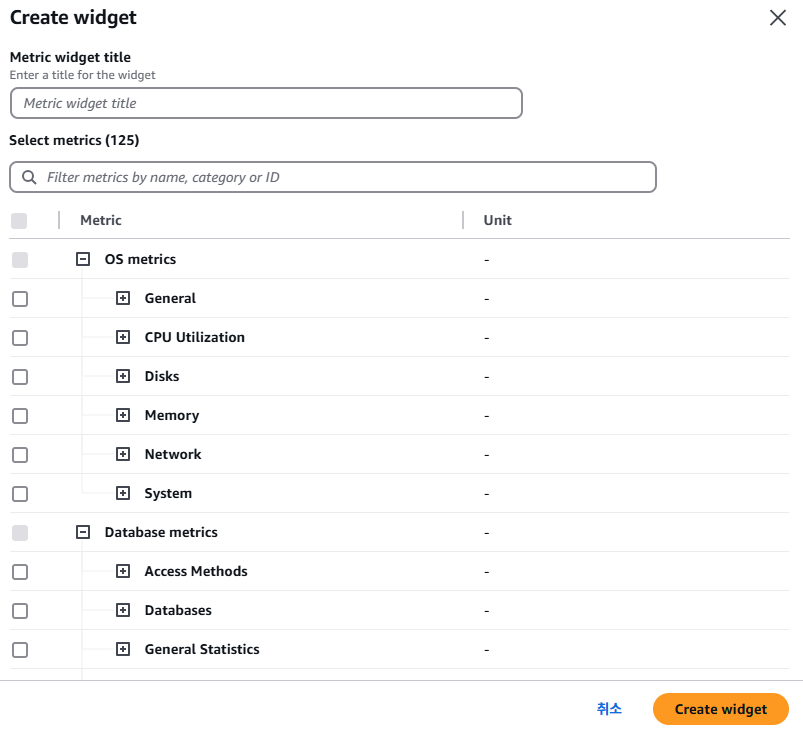Click the Create widget button
This screenshot has height=735, width=803.
click(x=720, y=709)
